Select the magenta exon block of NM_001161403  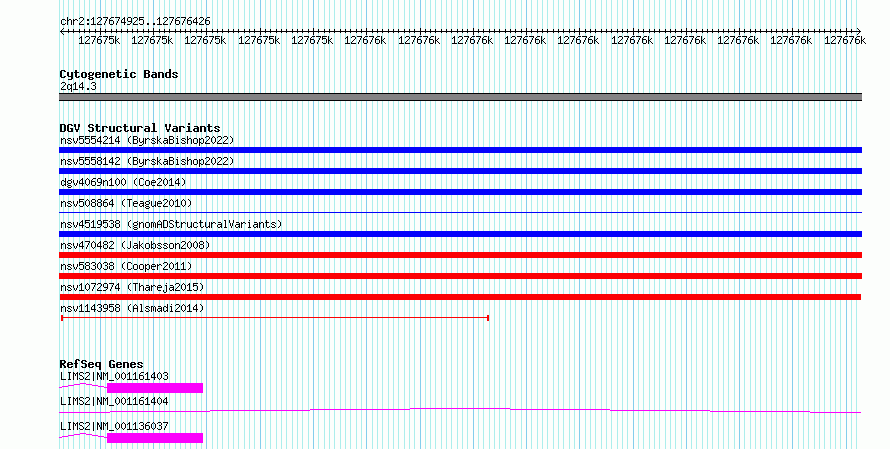pos(155,388)
